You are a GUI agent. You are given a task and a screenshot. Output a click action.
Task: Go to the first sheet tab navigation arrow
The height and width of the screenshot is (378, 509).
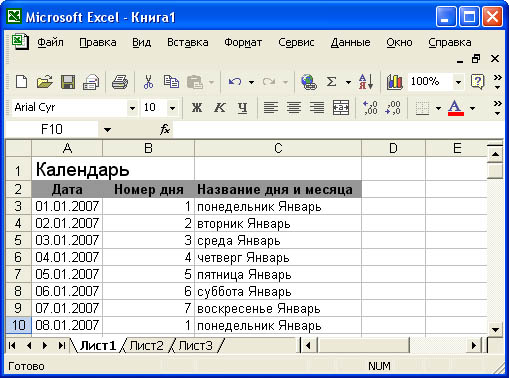12,346
